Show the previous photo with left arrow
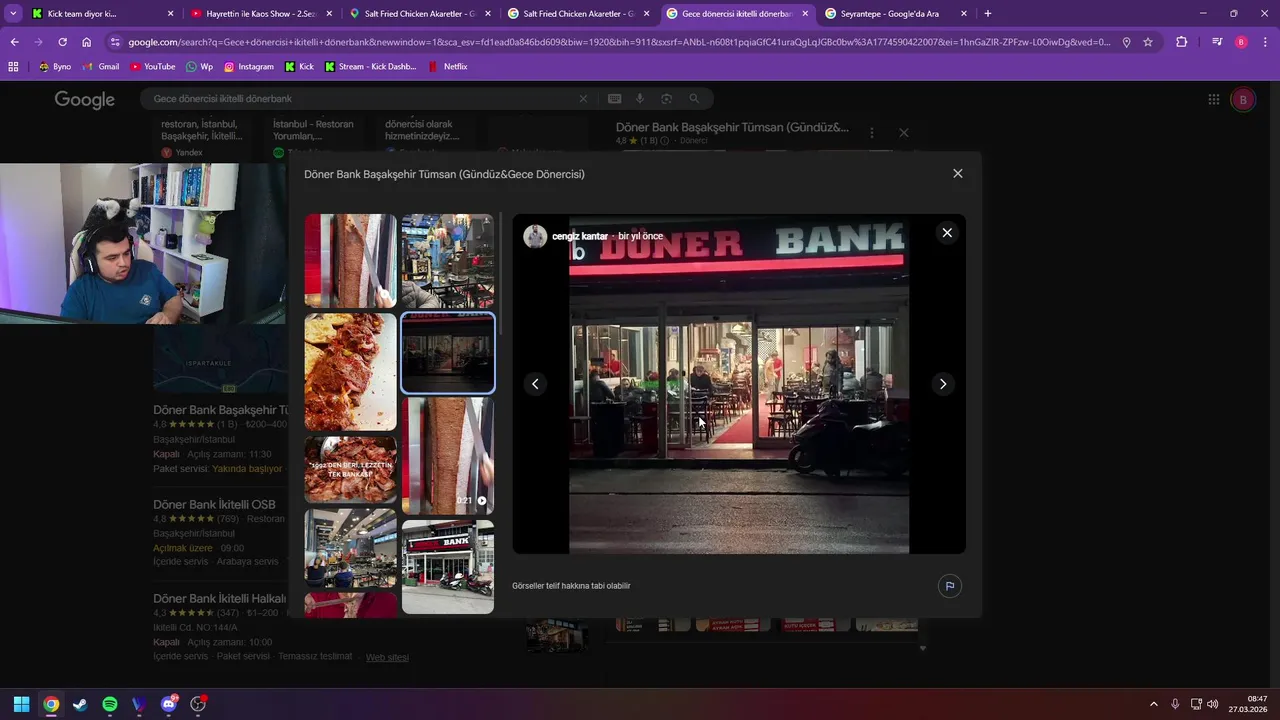This screenshot has width=1280, height=720. (535, 384)
